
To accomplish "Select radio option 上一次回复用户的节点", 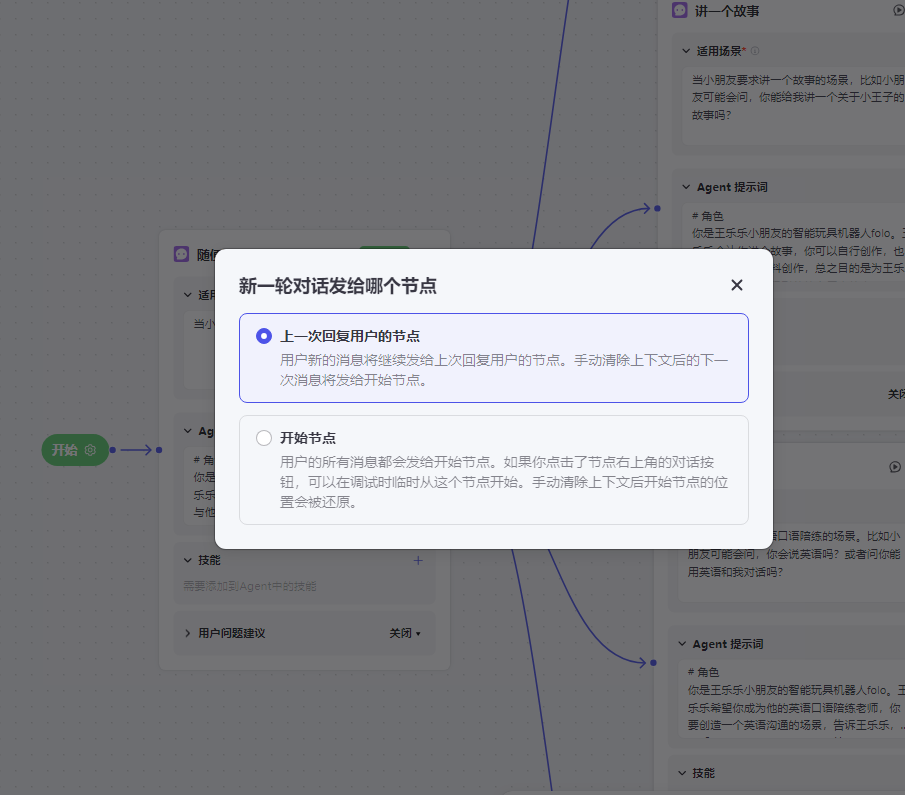I will pos(264,336).
